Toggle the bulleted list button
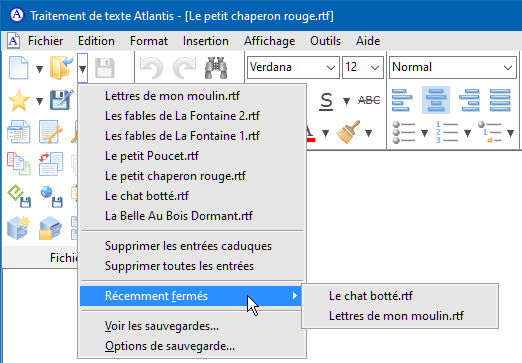The height and width of the screenshot is (363, 522). coord(404,132)
